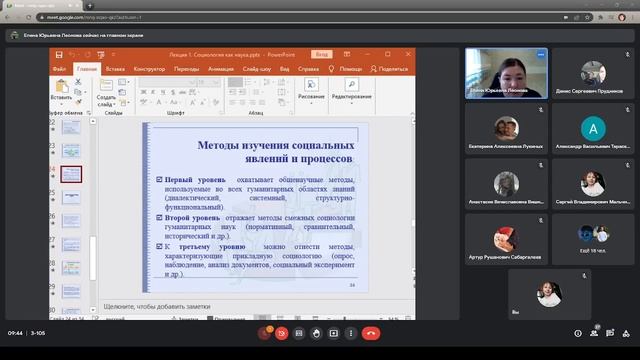This screenshot has width=640, height=360.
Task: Open chat with everyone icon
Action: coord(610,333)
